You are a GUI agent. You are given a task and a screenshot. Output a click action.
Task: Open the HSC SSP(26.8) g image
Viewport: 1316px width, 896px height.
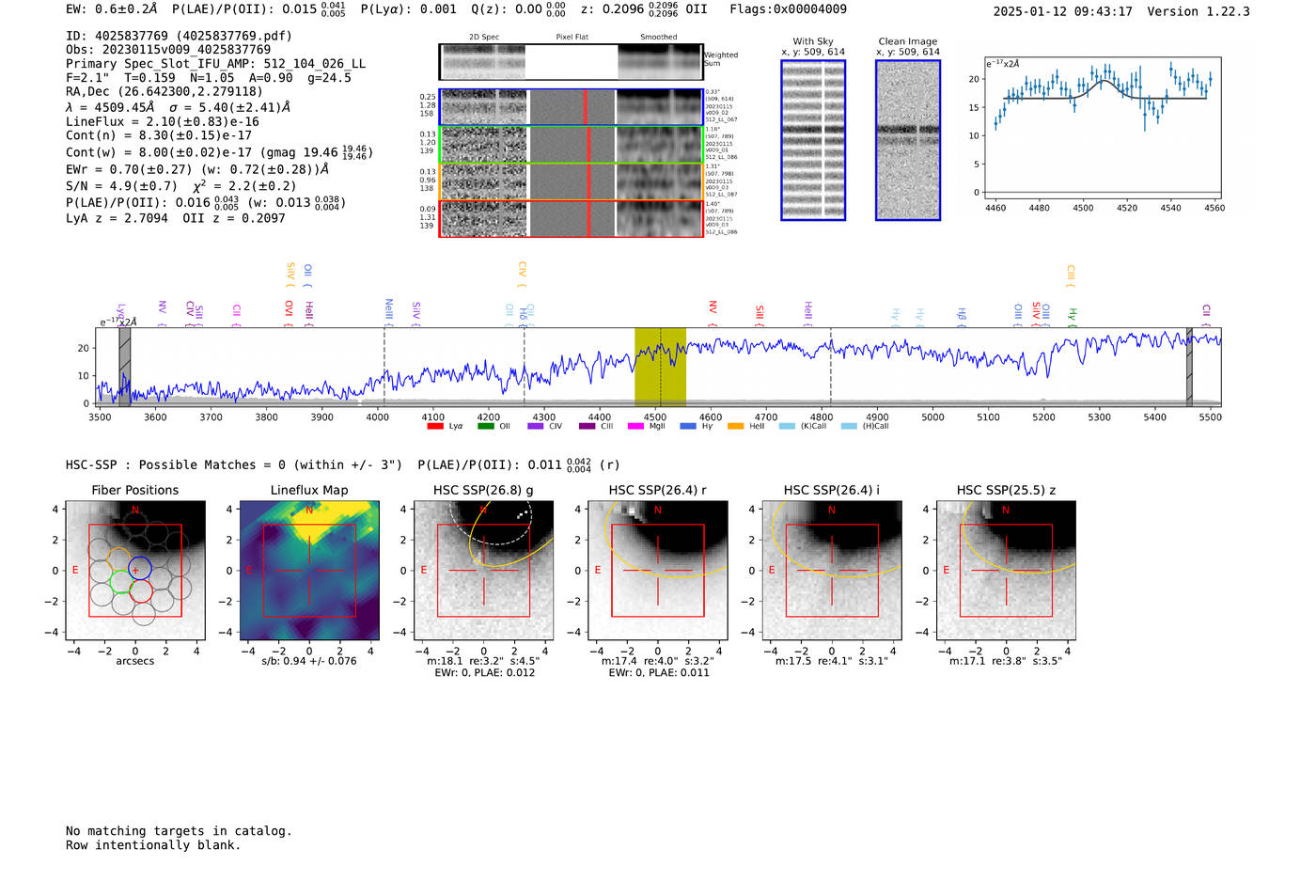tap(483, 571)
